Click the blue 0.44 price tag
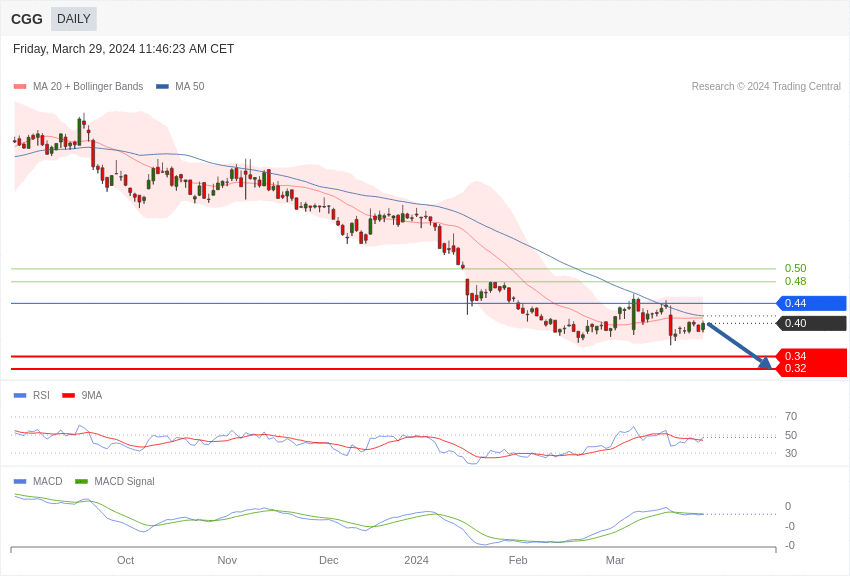The height and width of the screenshot is (576, 850). click(x=811, y=304)
